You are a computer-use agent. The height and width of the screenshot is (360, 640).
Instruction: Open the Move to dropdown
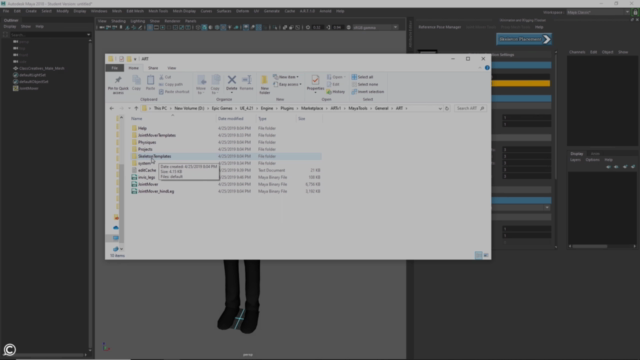(x=201, y=84)
